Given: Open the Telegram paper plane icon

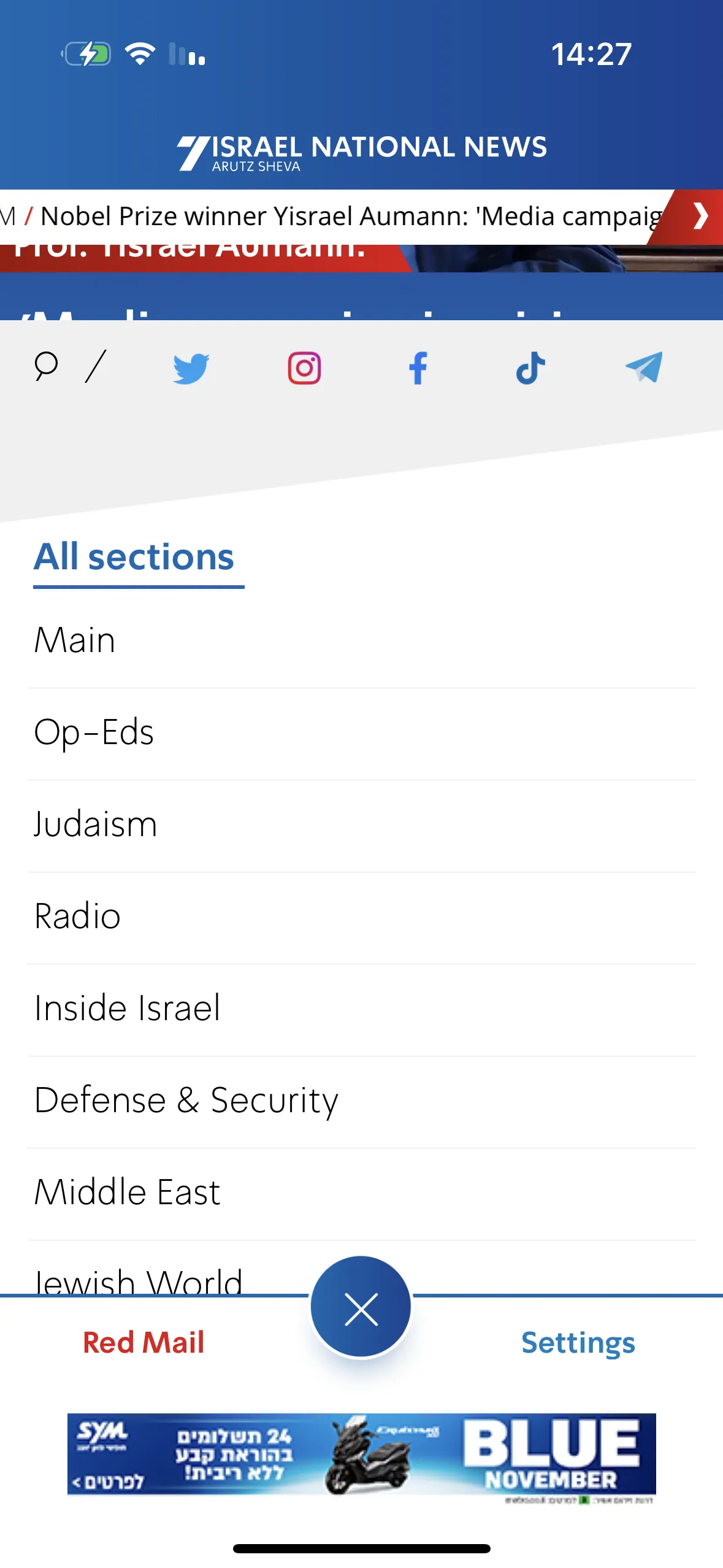Looking at the screenshot, I should click(644, 367).
